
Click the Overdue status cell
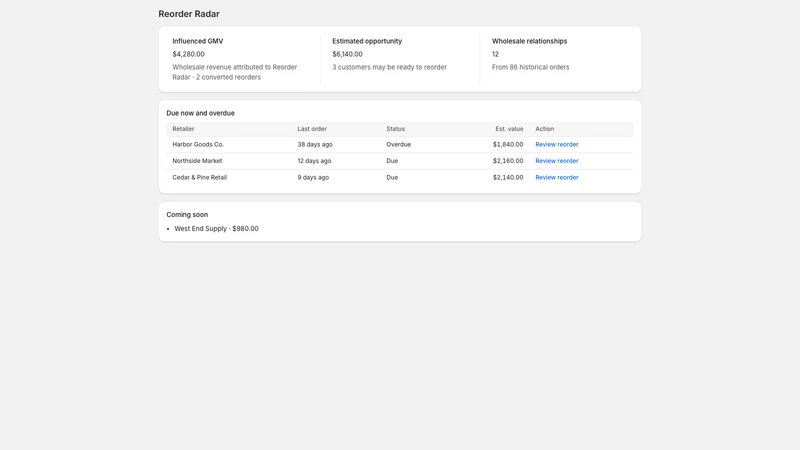pyautogui.click(x=398, y=144)
